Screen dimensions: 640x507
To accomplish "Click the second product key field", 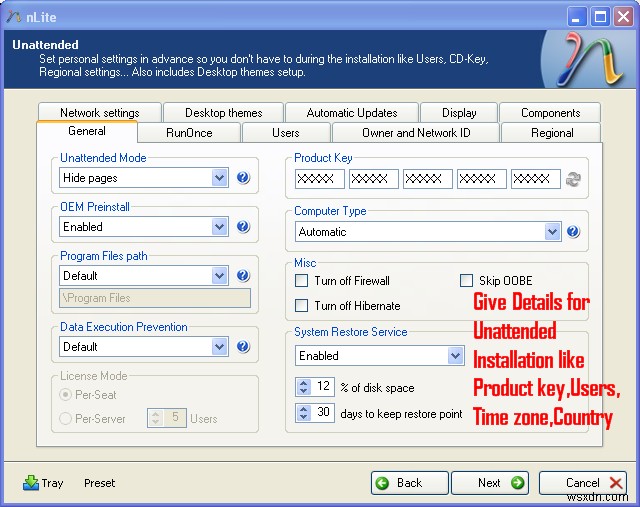I will (373, 179).
